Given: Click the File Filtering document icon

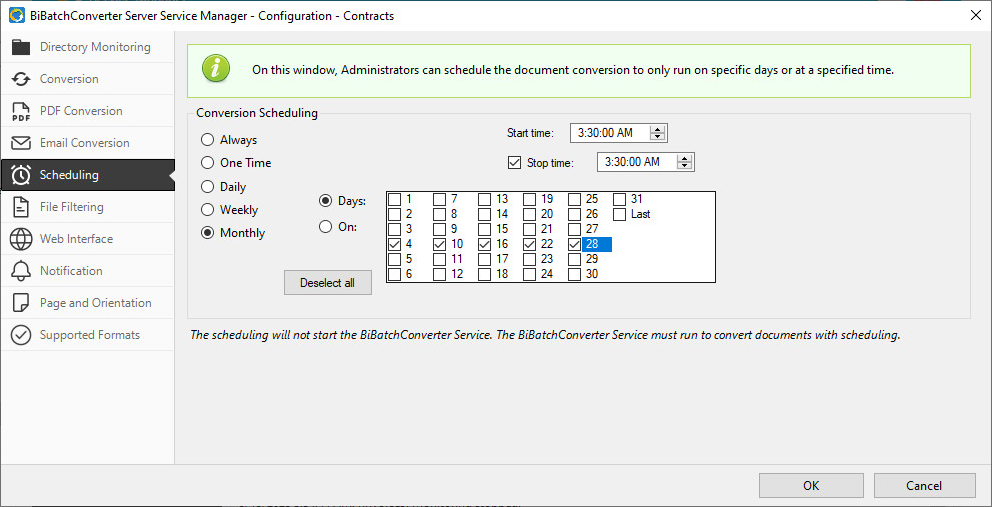Looking at the screenshot, I should [21, 207].
